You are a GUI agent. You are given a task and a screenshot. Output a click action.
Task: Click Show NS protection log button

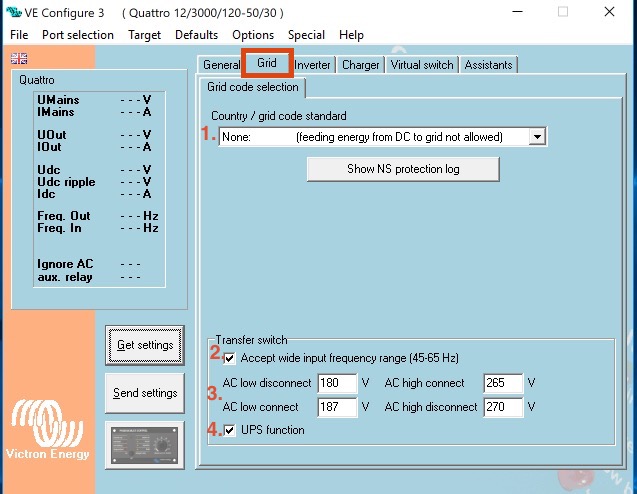(403, 169)
